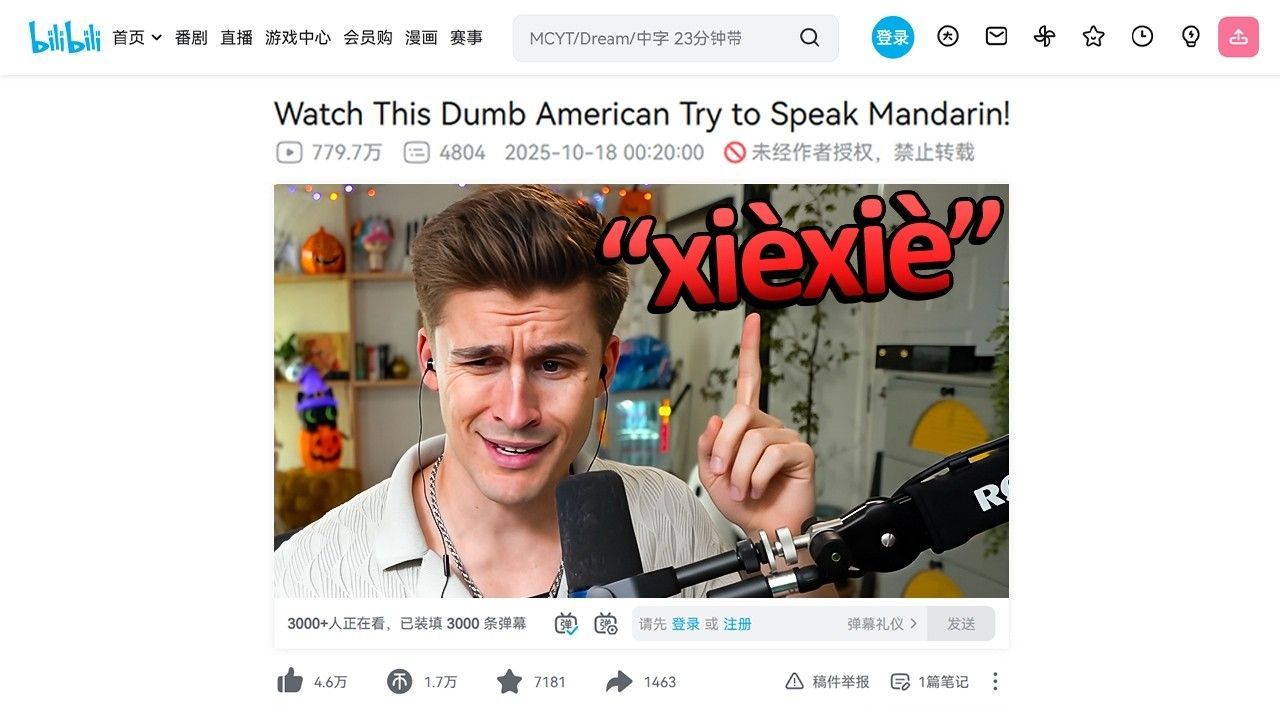1280x720 pixels.
Task: Click the bilibili logo
Action: click(65, 37)
